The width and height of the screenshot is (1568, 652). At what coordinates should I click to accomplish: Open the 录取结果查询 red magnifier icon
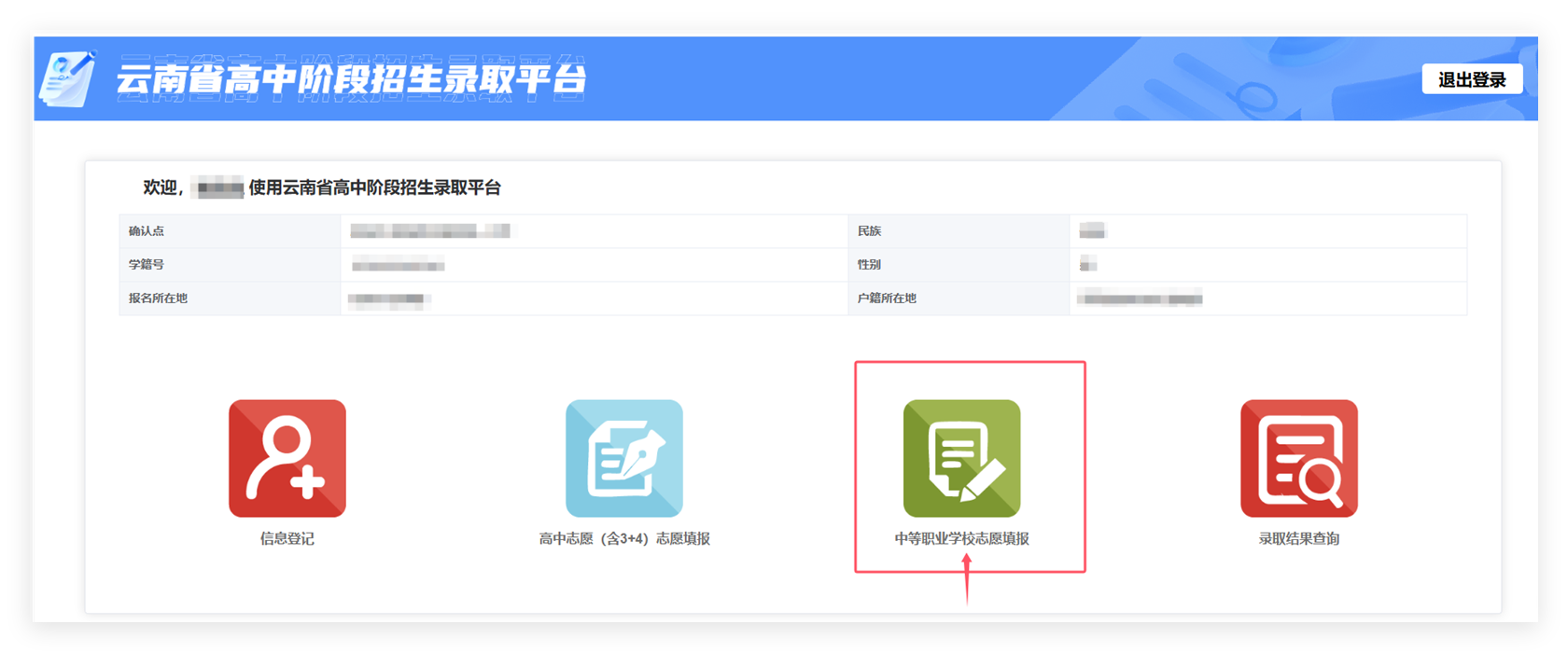[1298, 458]
